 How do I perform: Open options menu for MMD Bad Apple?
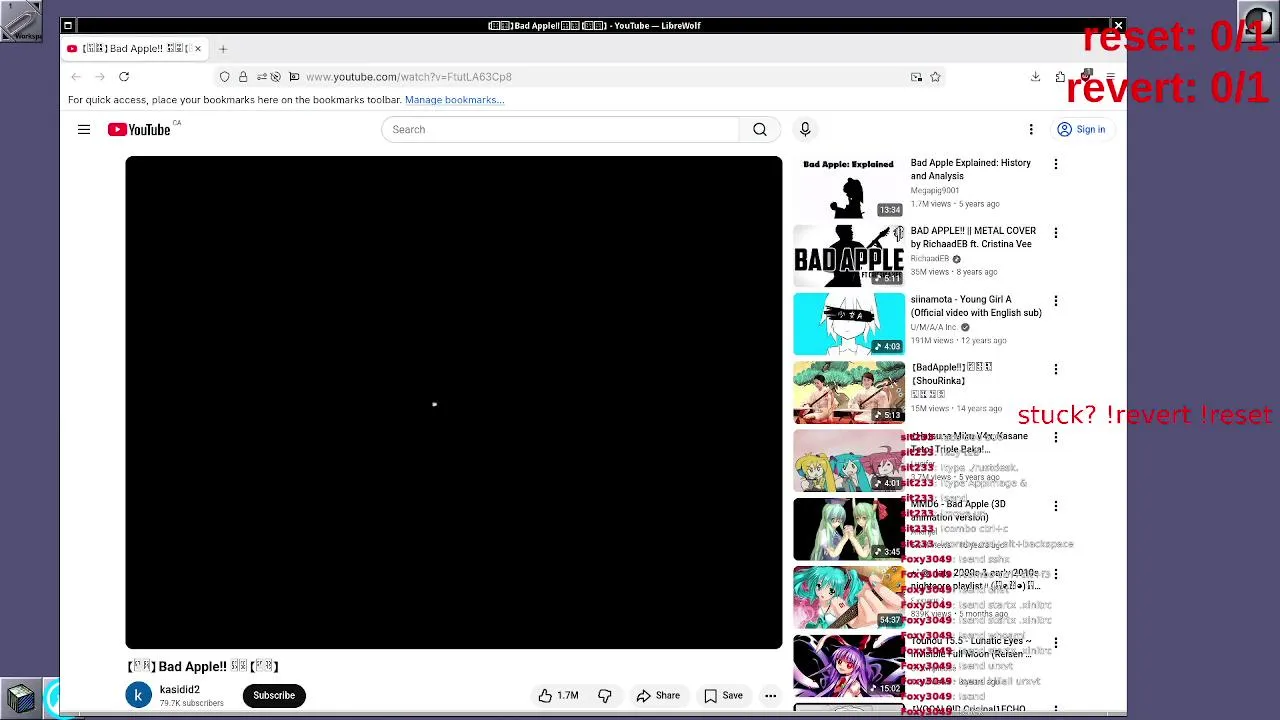pyautogui.click(x=1055, y=506)
